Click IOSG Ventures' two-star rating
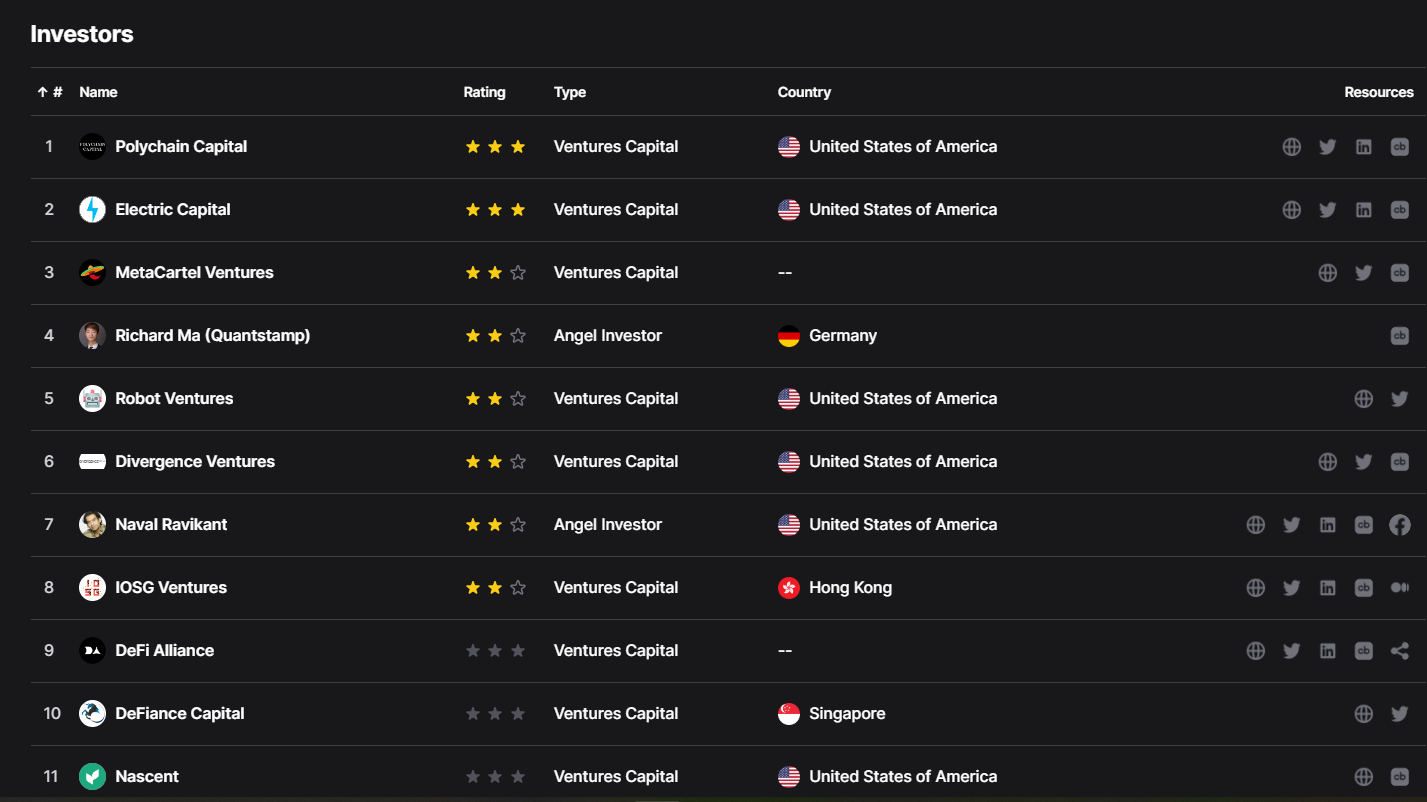Viewport: 1427px width, 802px height. point(495,588)
